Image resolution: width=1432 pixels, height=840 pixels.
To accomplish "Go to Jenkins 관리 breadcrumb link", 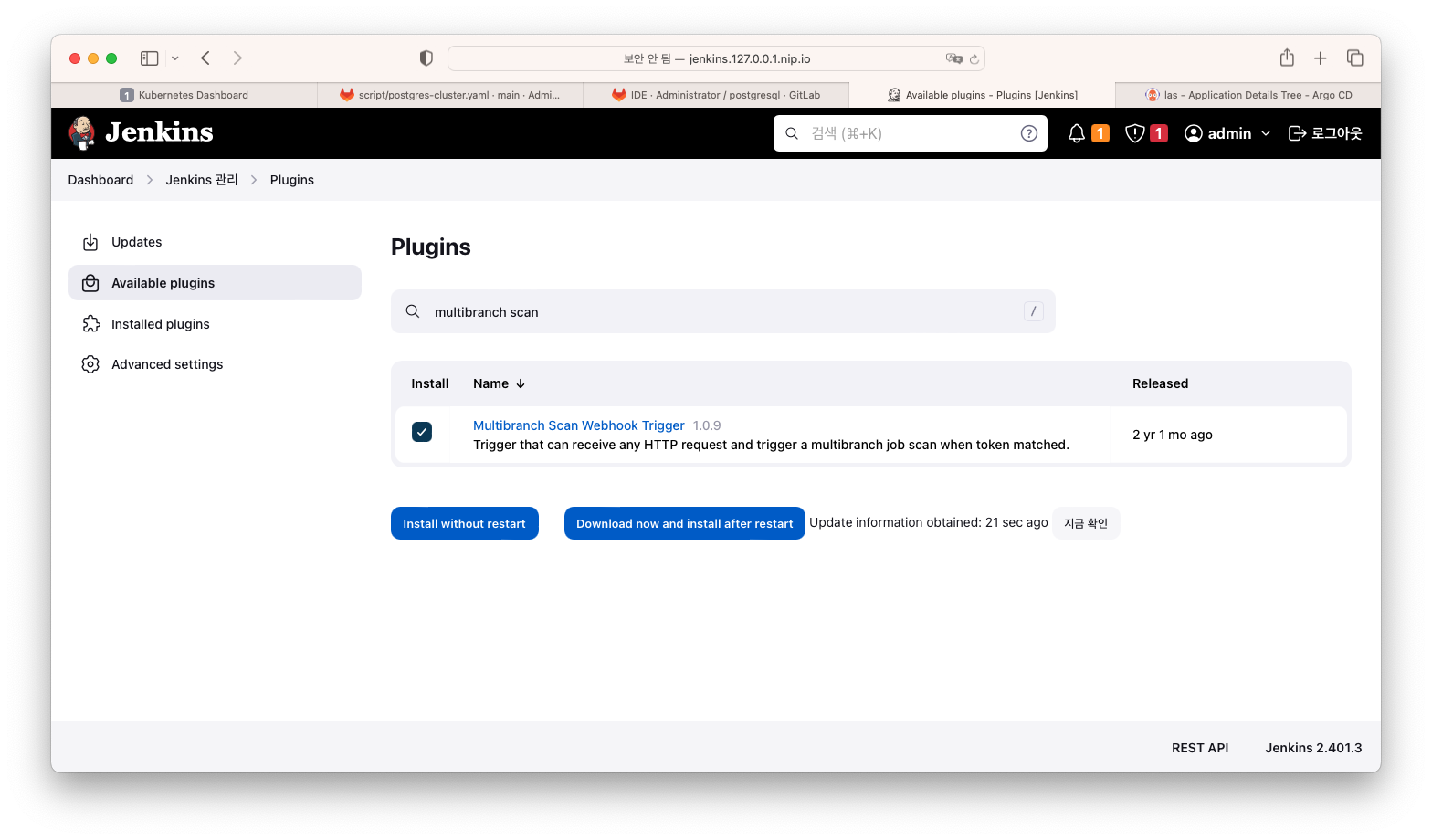I will point(202,180).
